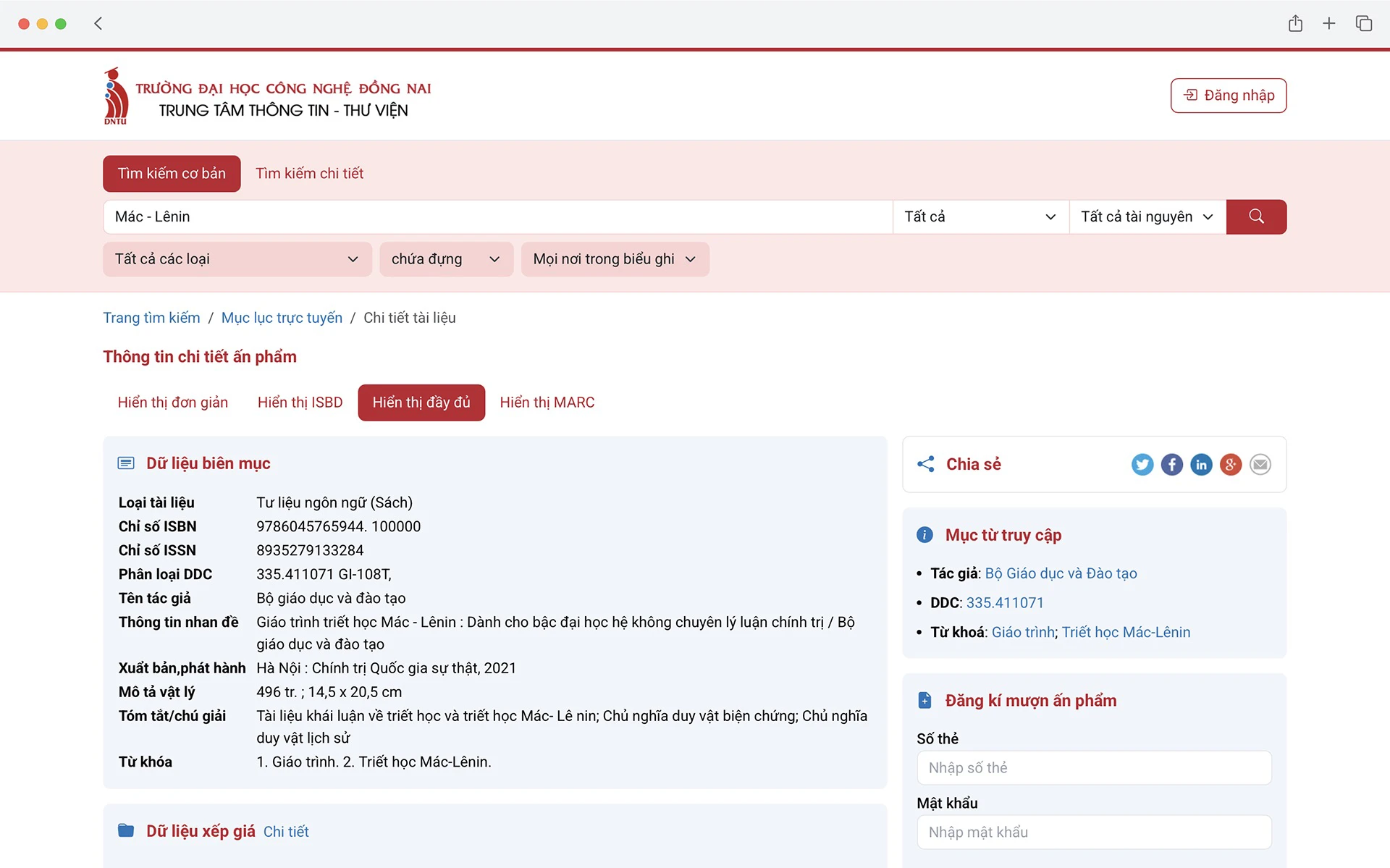This screenshot has width=1390, height=868.
Task: Share via the Facebook icon
Action: (x=1172, y=464)
